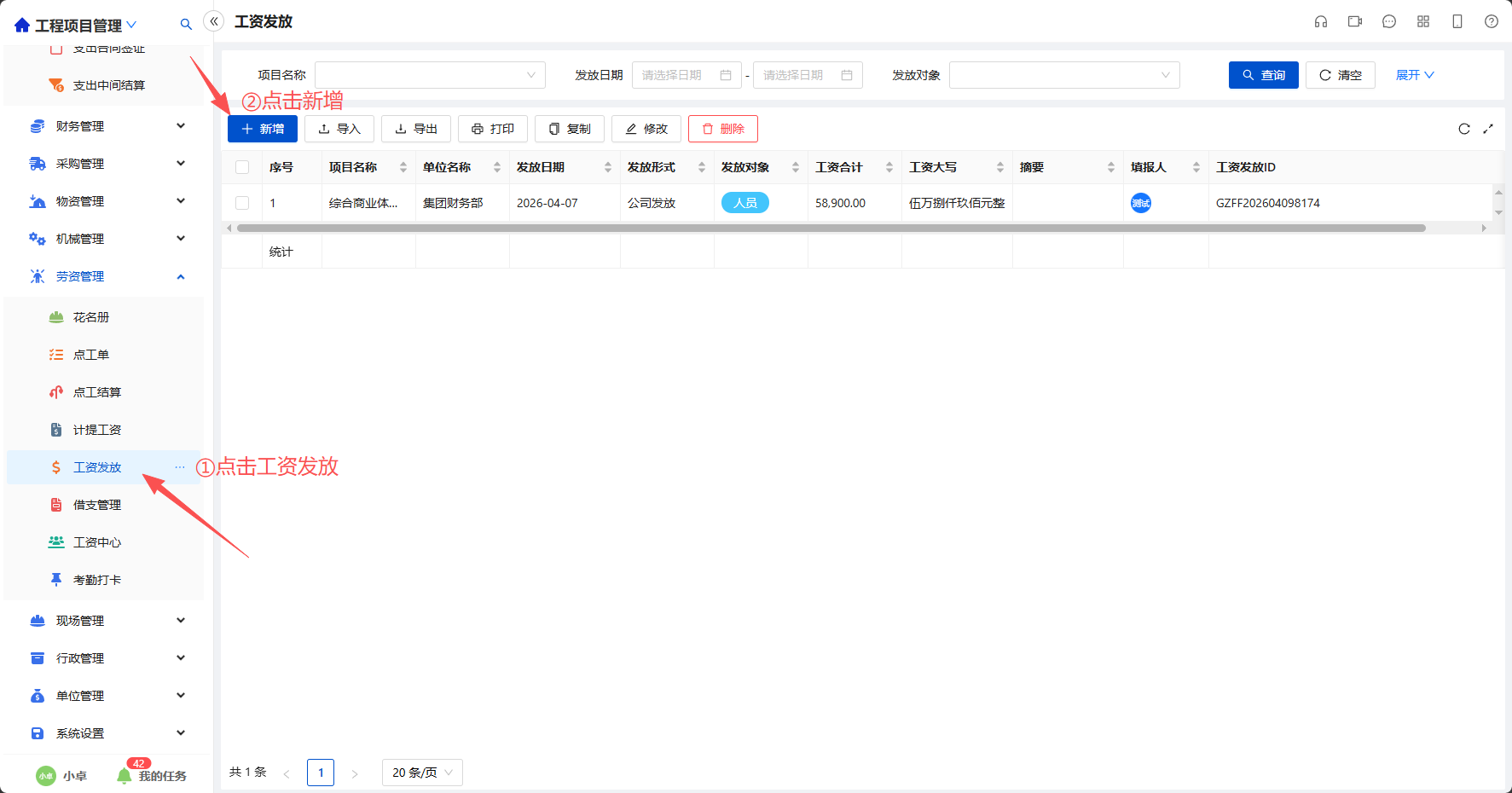Image resolution: width=1512 pixels, height=793 pixels.
Task: Sort by 单位名称 column arrows
Action: [497, 167]
